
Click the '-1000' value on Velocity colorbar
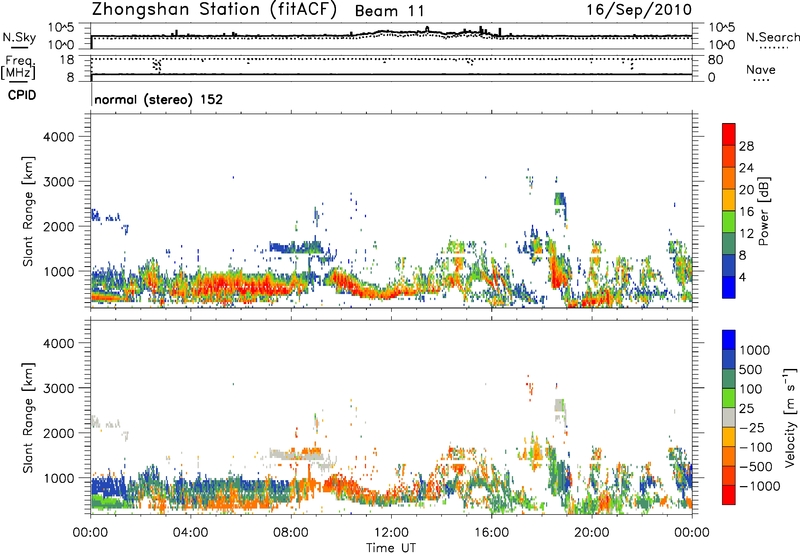(759, 486)
